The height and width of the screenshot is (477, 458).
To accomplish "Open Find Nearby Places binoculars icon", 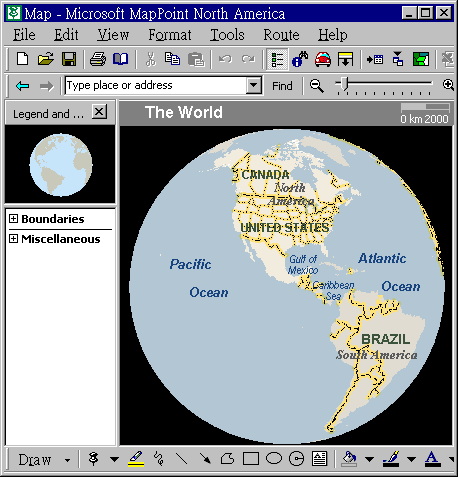I will 300,59.
